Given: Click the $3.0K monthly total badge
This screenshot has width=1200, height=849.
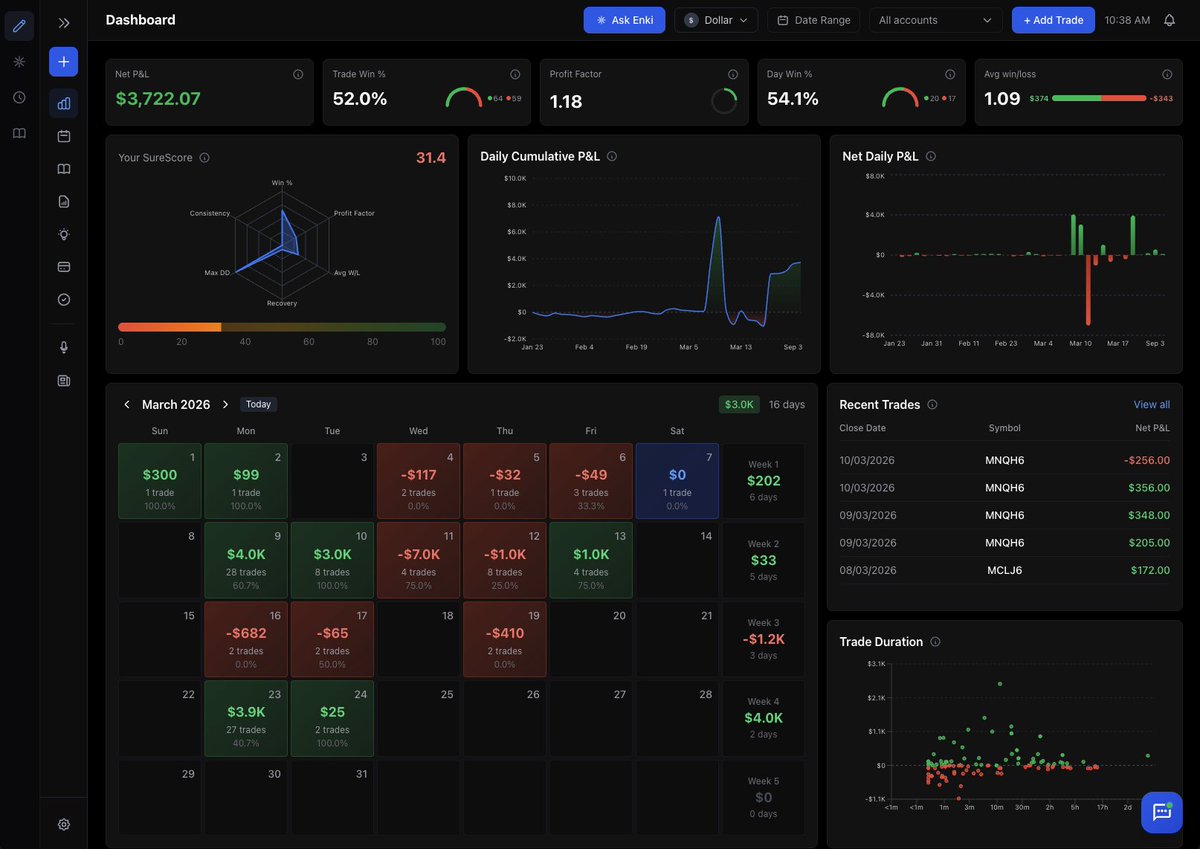Looking at the screenshot, I should tap(739, 404).
